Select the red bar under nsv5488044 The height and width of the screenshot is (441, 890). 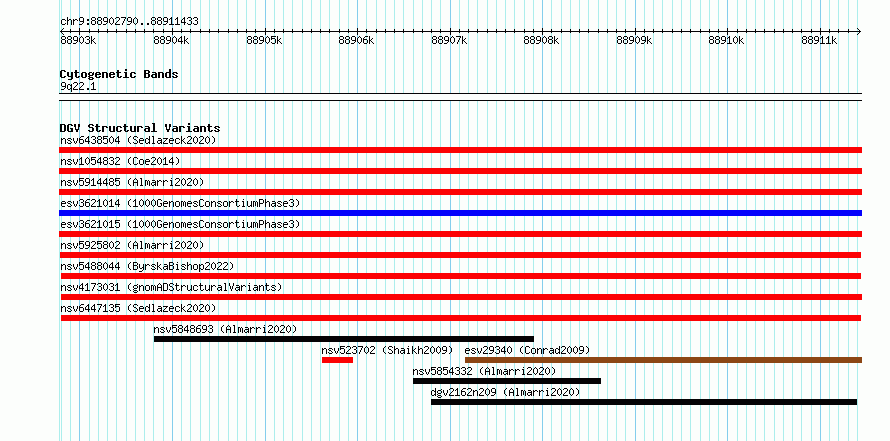coord(460,276)
